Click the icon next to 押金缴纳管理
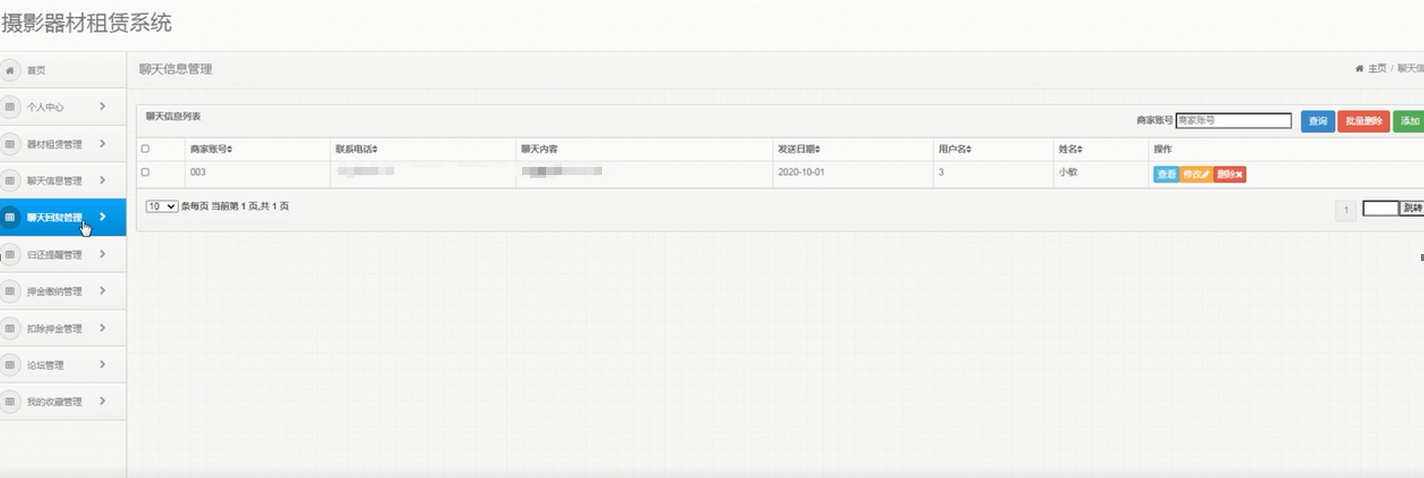The width and height of the screenshot is (1424, 478). (x=10, y=291)
